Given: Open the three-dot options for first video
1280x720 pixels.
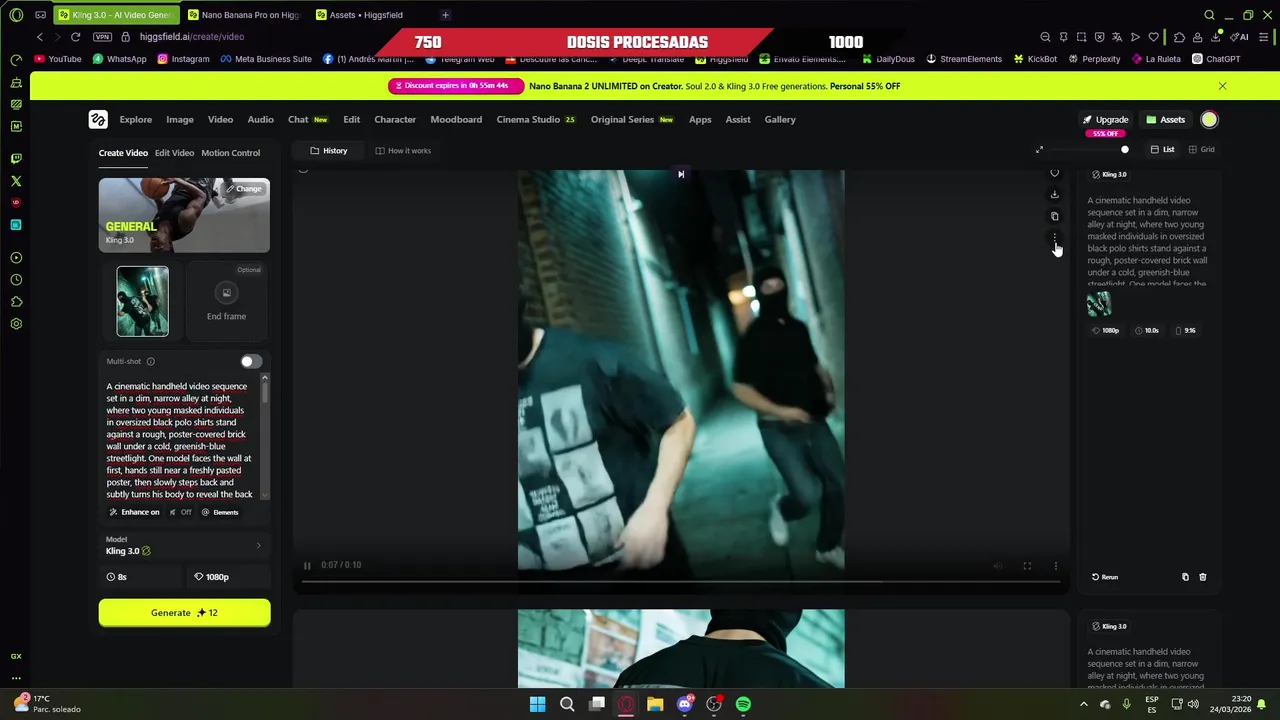Looking at the screenshot, I should tap(1054, 238).
